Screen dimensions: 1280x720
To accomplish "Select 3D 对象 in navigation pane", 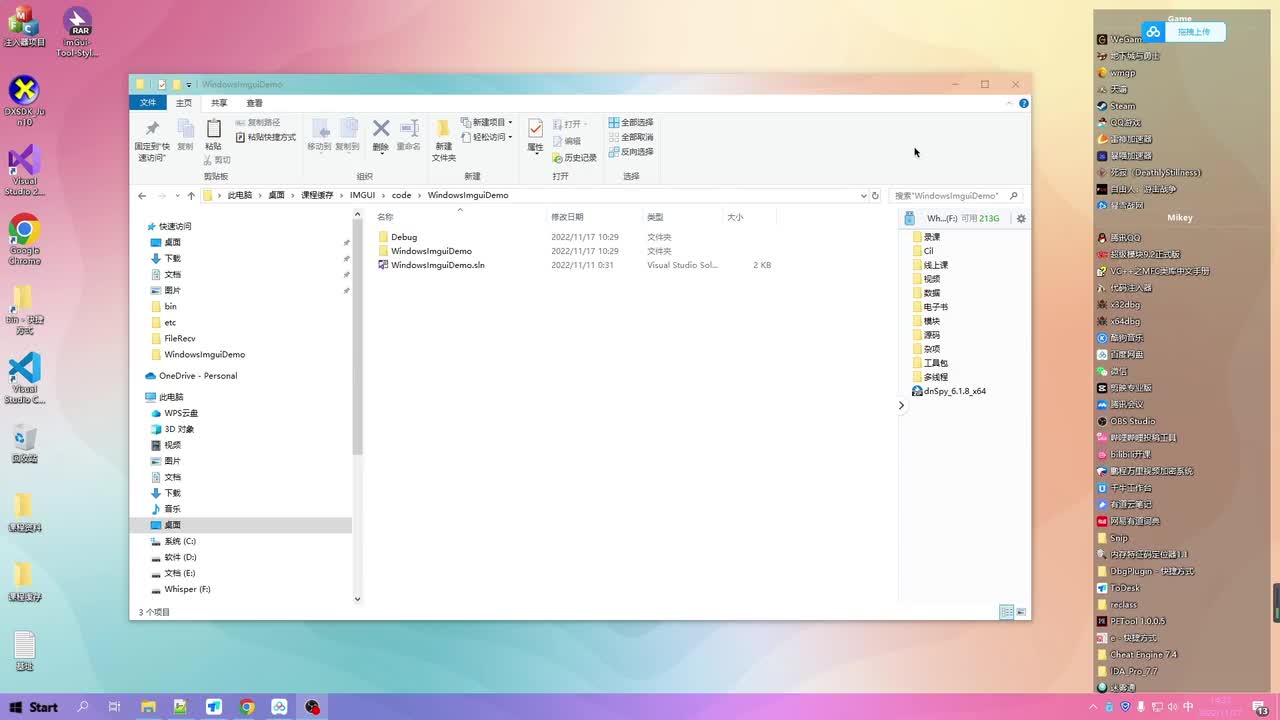I will pos(179,429).
